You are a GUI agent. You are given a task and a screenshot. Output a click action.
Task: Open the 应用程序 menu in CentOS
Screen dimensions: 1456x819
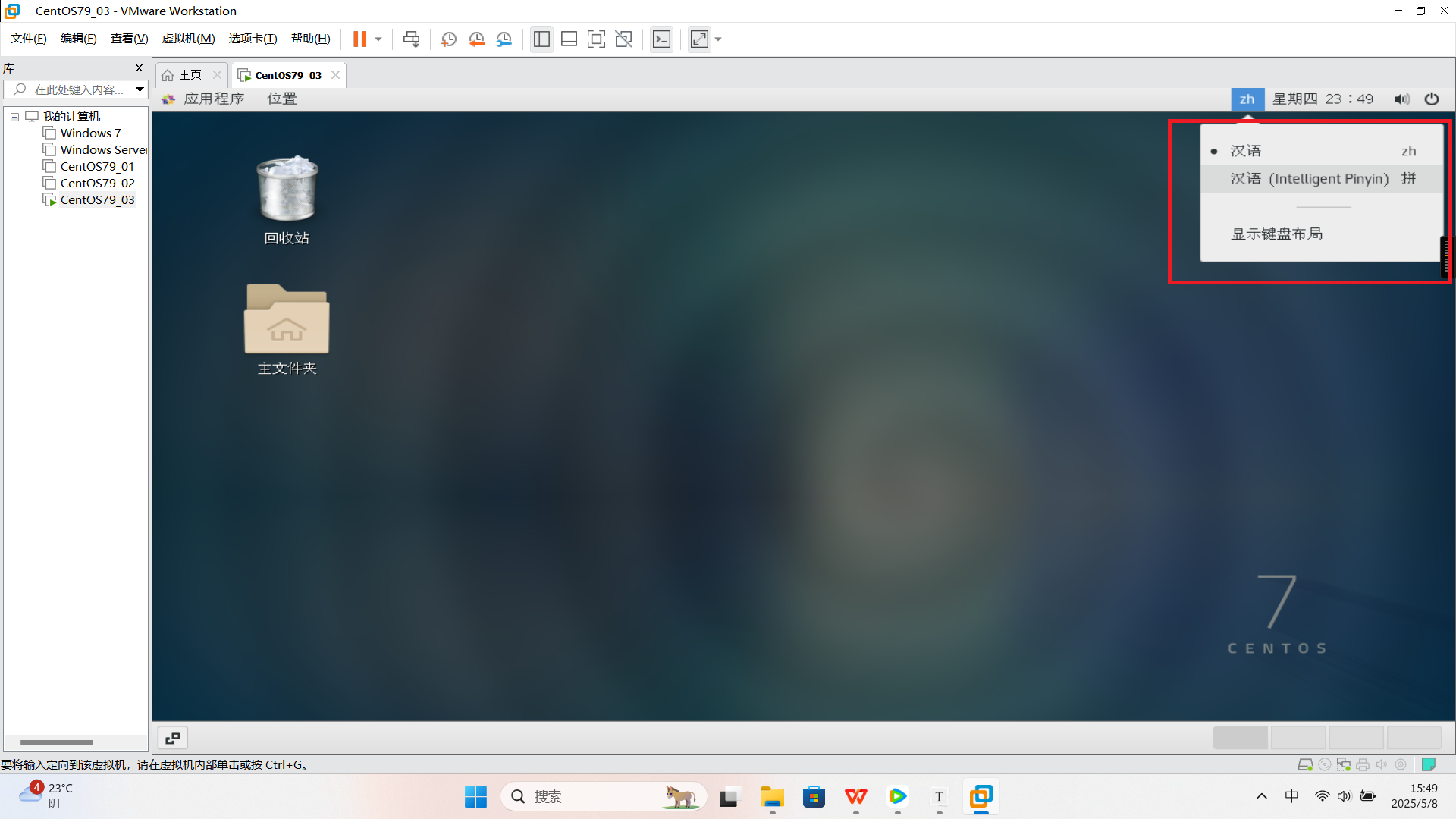coord(213,99)
